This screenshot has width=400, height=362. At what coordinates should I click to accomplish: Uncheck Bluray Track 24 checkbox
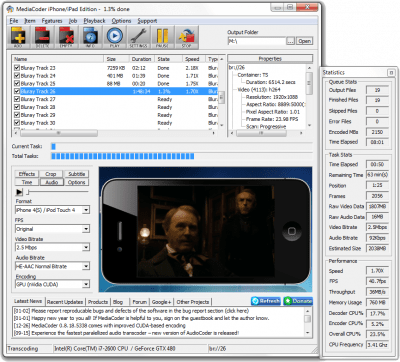17,75
